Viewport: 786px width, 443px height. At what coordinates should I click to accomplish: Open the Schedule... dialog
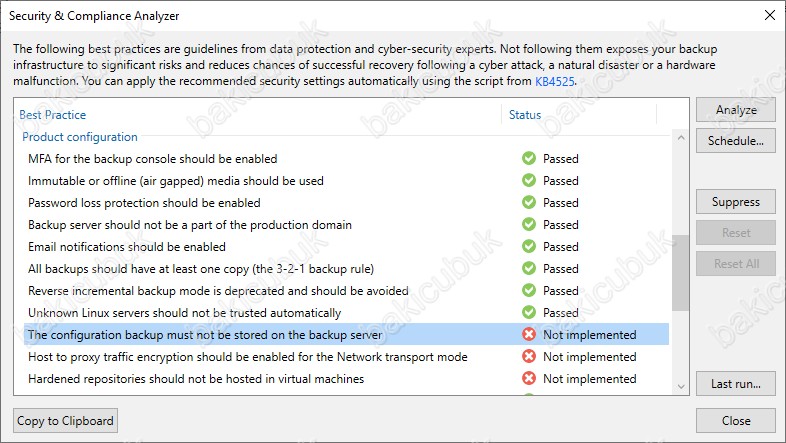(x=736, y=141)
